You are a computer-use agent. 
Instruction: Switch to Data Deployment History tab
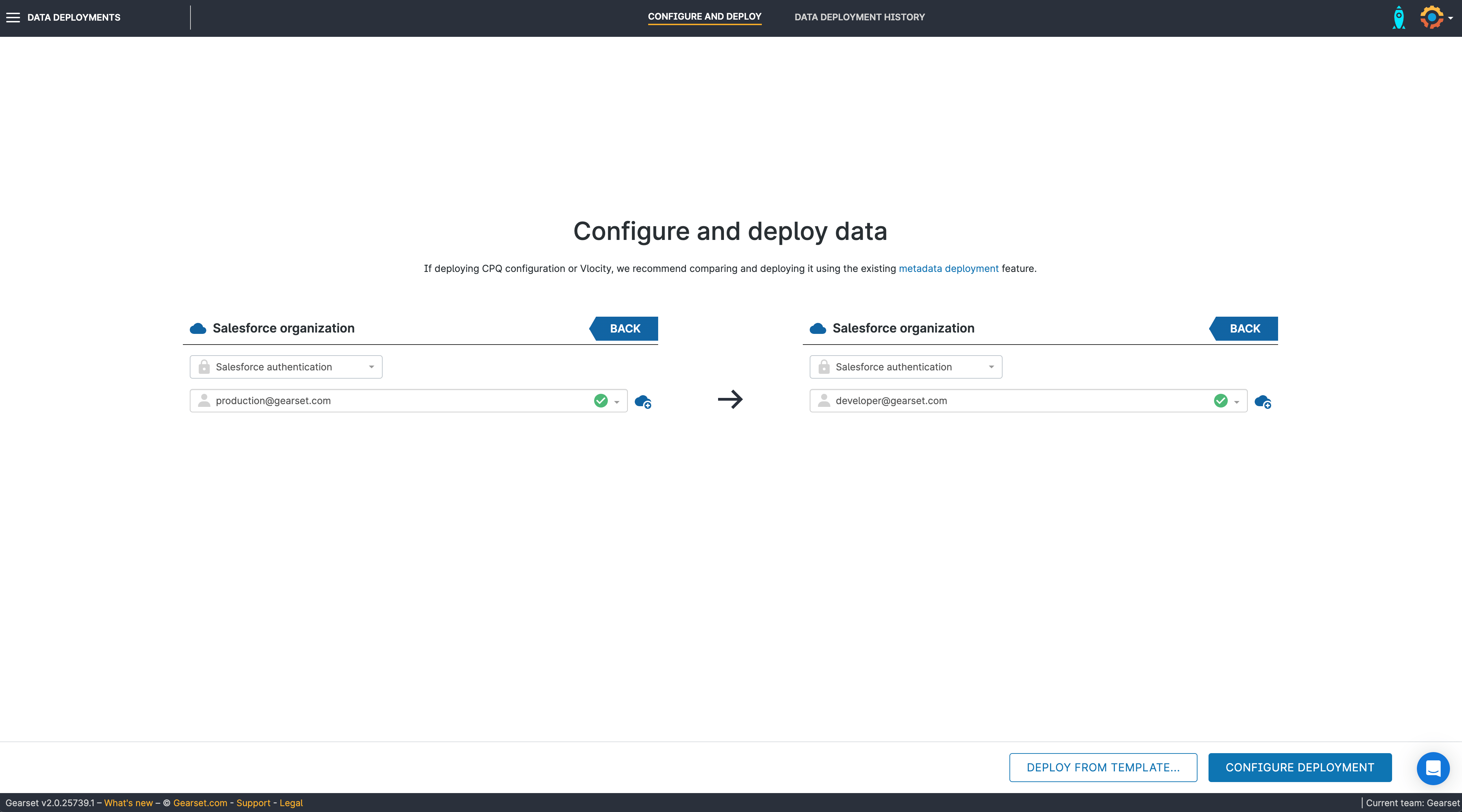point(859,17)
